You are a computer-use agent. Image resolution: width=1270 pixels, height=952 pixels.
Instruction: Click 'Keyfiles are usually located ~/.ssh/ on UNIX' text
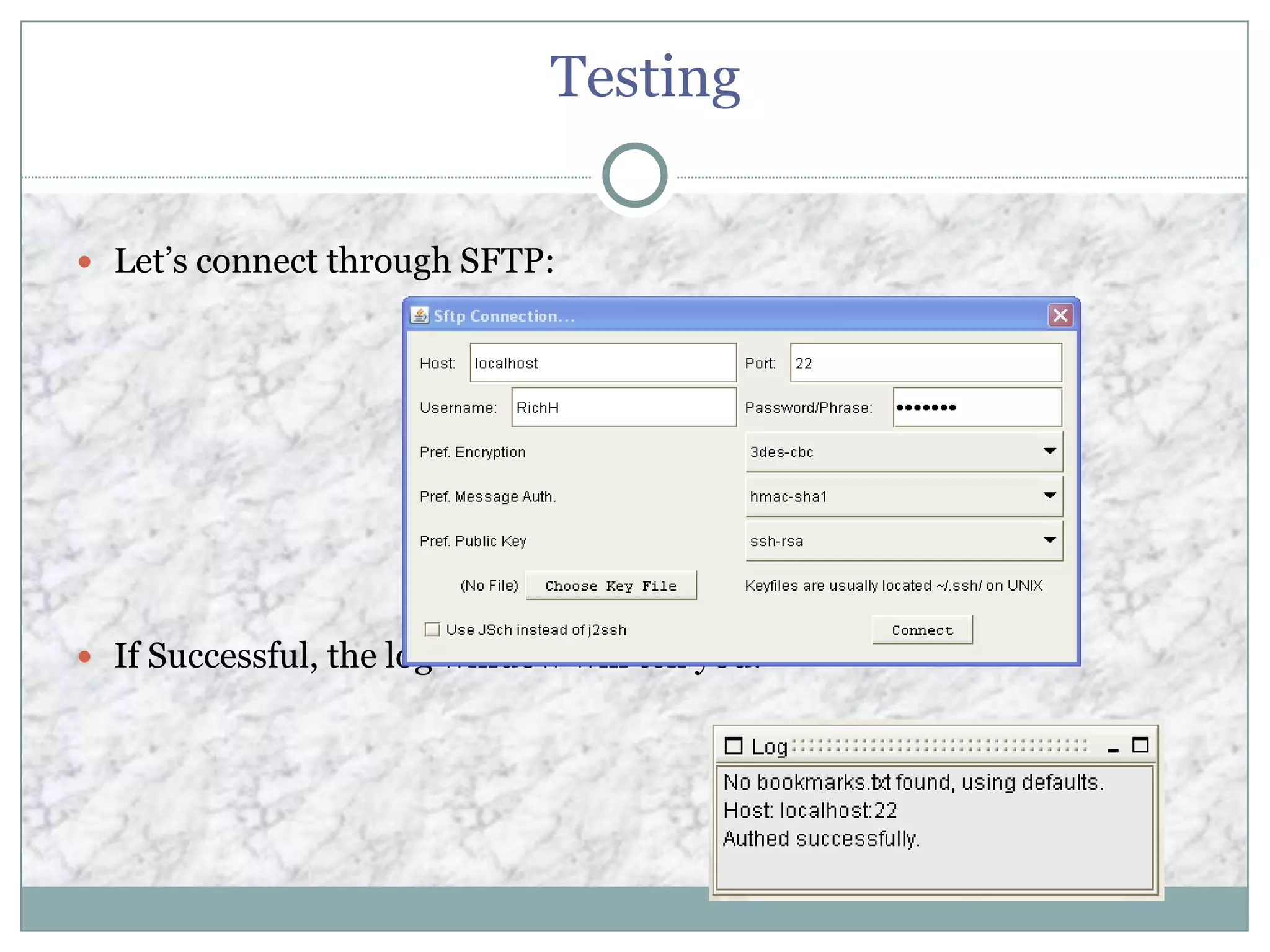pos(894,586)
